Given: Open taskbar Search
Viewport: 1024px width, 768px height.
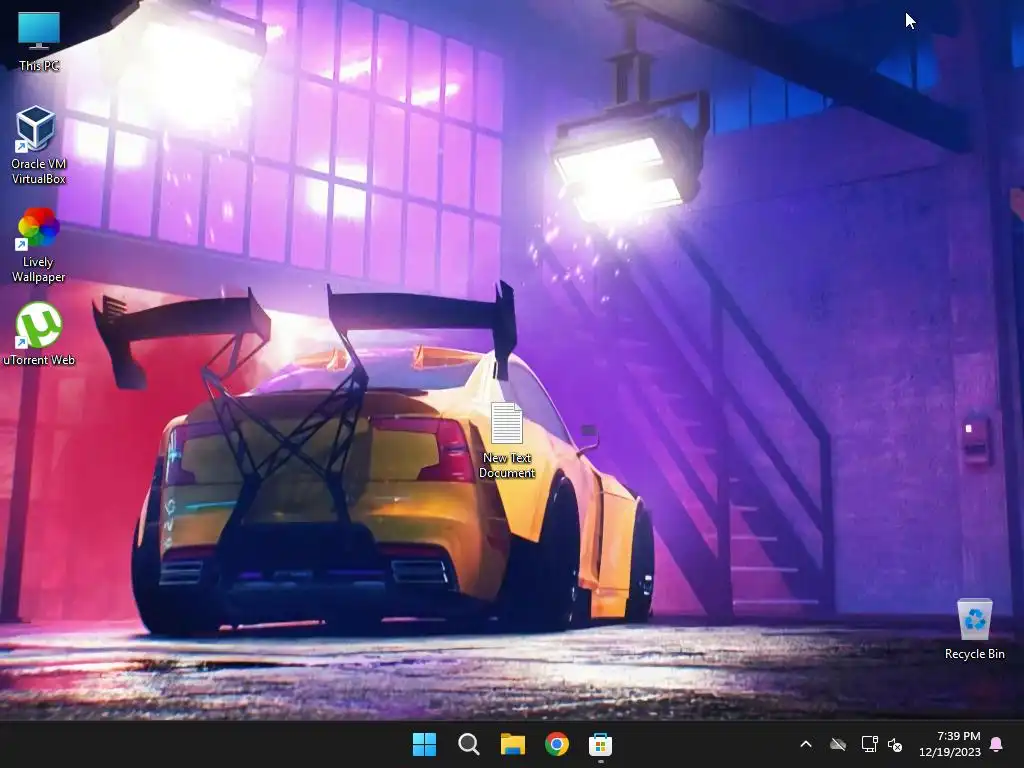Looking at the screenshot, I should 469,744.
